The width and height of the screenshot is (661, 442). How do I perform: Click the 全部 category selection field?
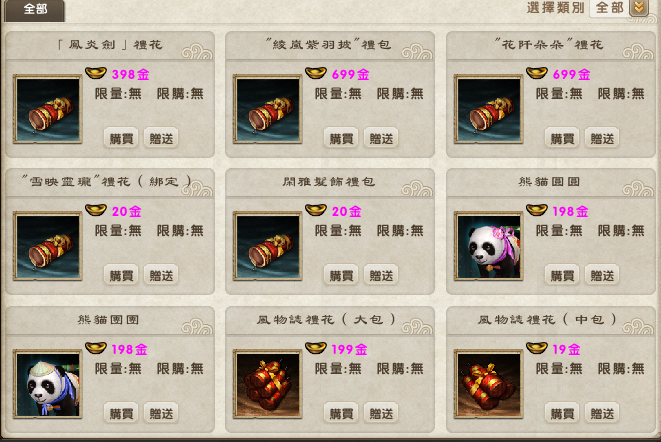(610, 8)
